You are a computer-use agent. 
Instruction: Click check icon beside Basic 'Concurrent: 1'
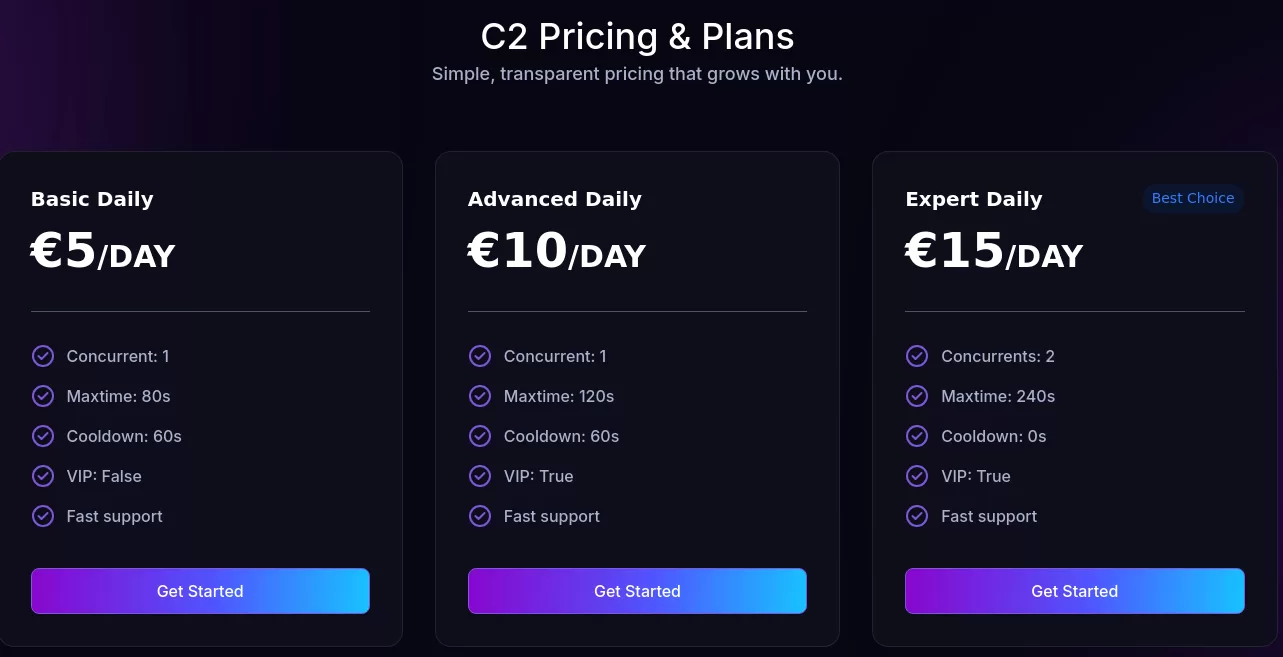pyautogui.click(x=43, y=356)
